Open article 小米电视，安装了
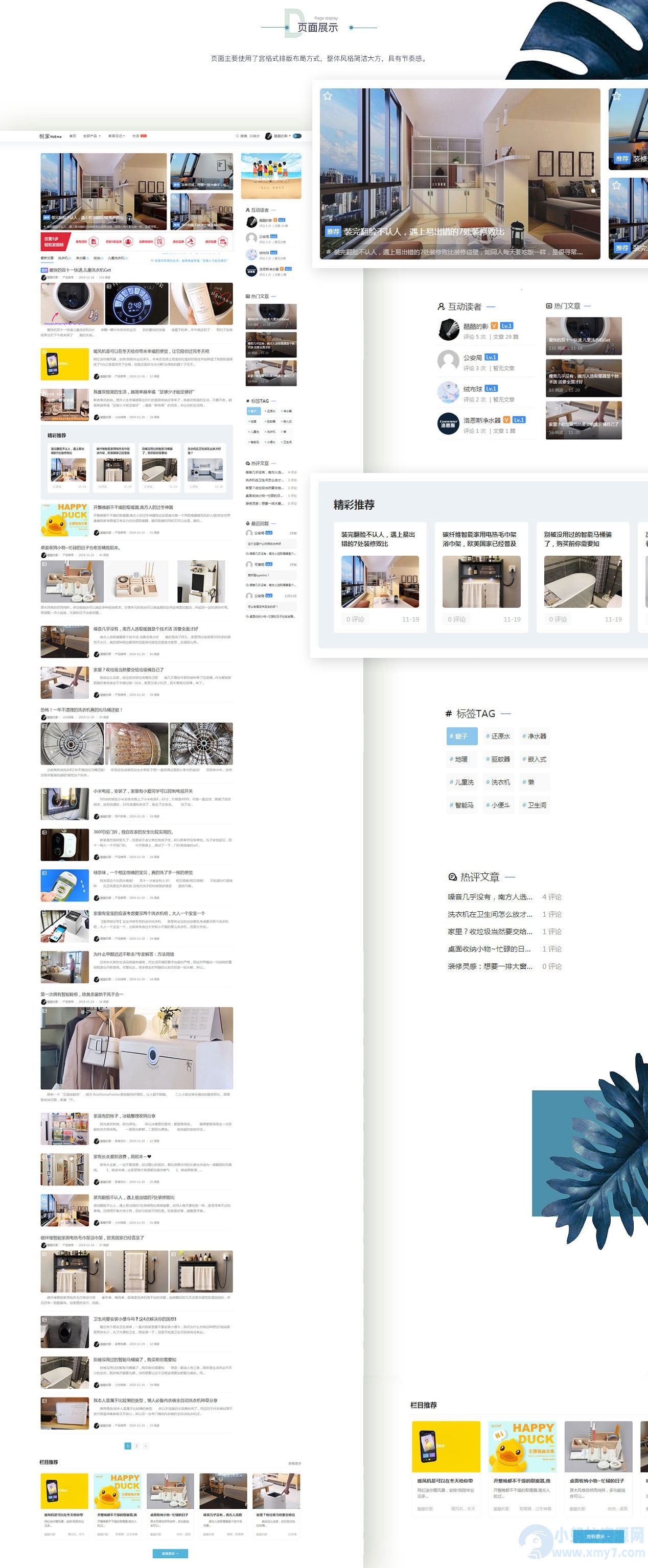Screen dimensions: 648x1568 [143, 791]
